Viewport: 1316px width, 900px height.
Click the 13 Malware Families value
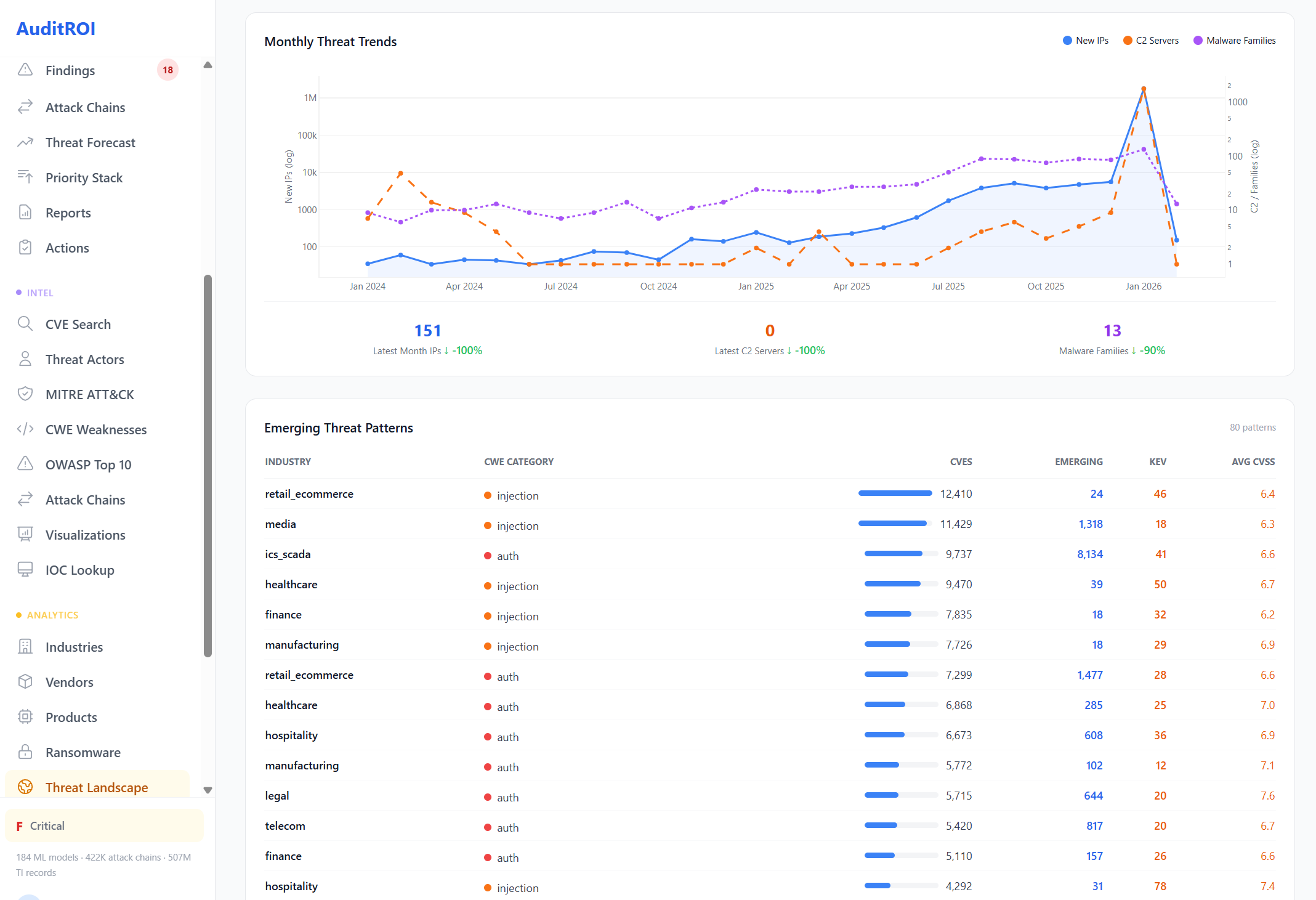tap(1112, 331)
